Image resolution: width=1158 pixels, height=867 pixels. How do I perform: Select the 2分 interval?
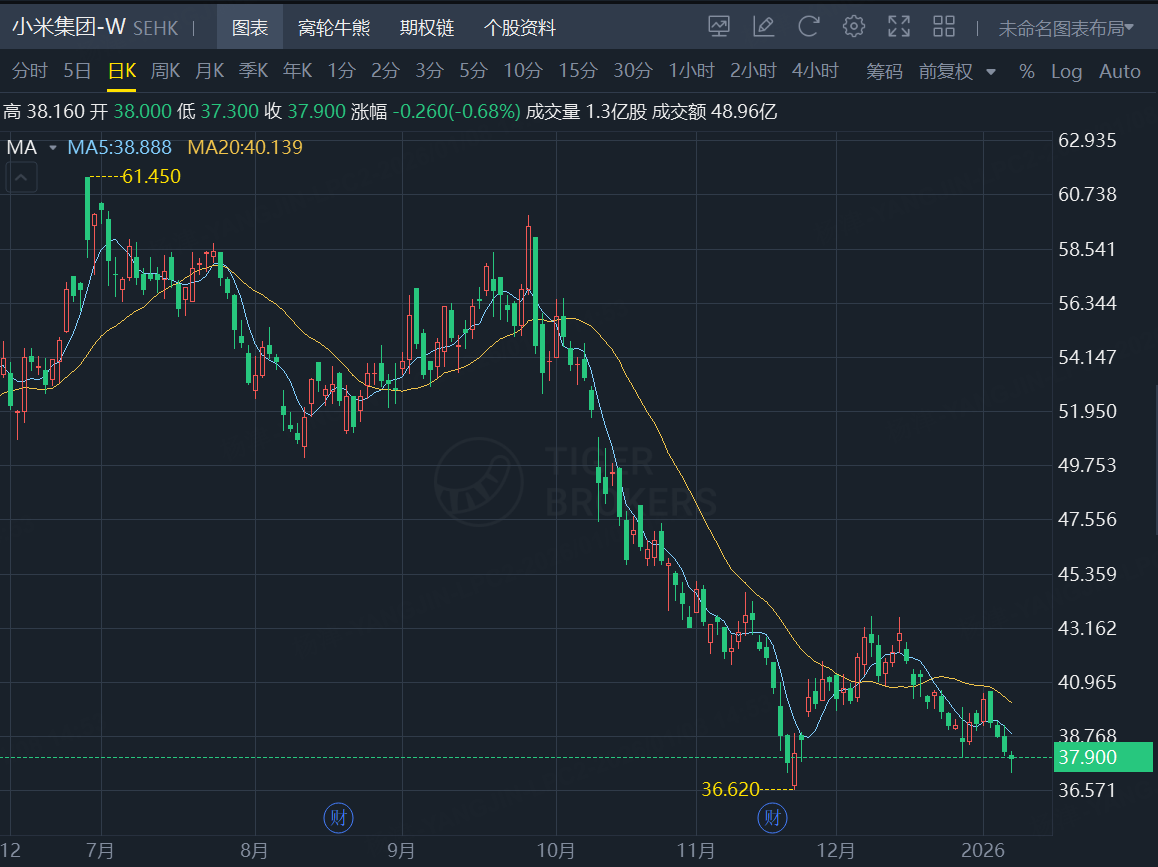point(385,71)
